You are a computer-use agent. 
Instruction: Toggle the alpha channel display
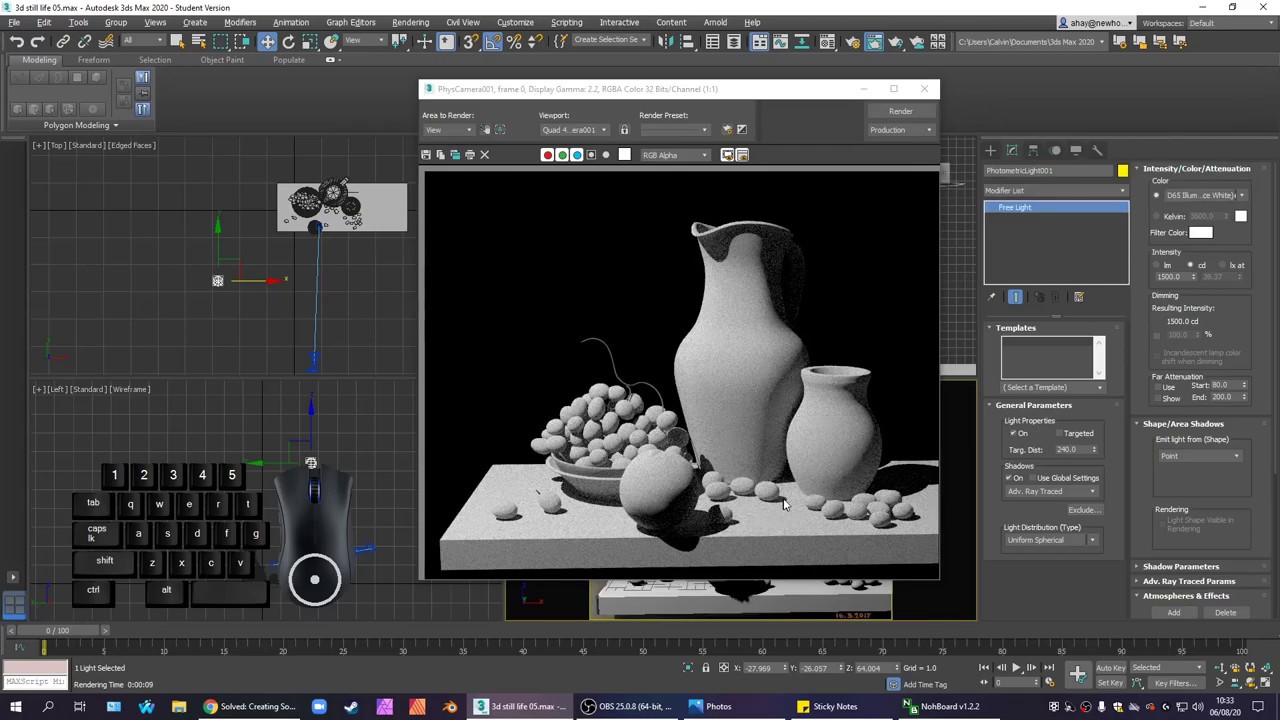point(591,155)
